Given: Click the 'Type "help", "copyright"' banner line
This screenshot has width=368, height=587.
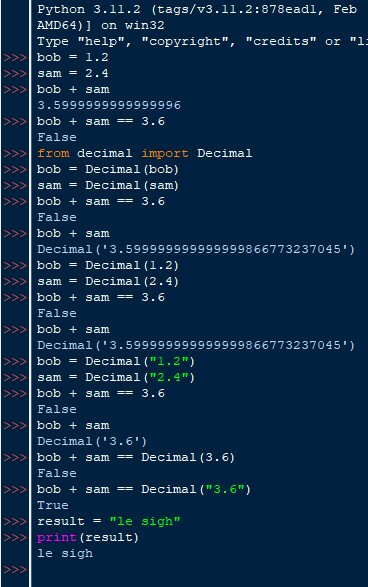Looking at the screenshot, I should click(202, 41).
